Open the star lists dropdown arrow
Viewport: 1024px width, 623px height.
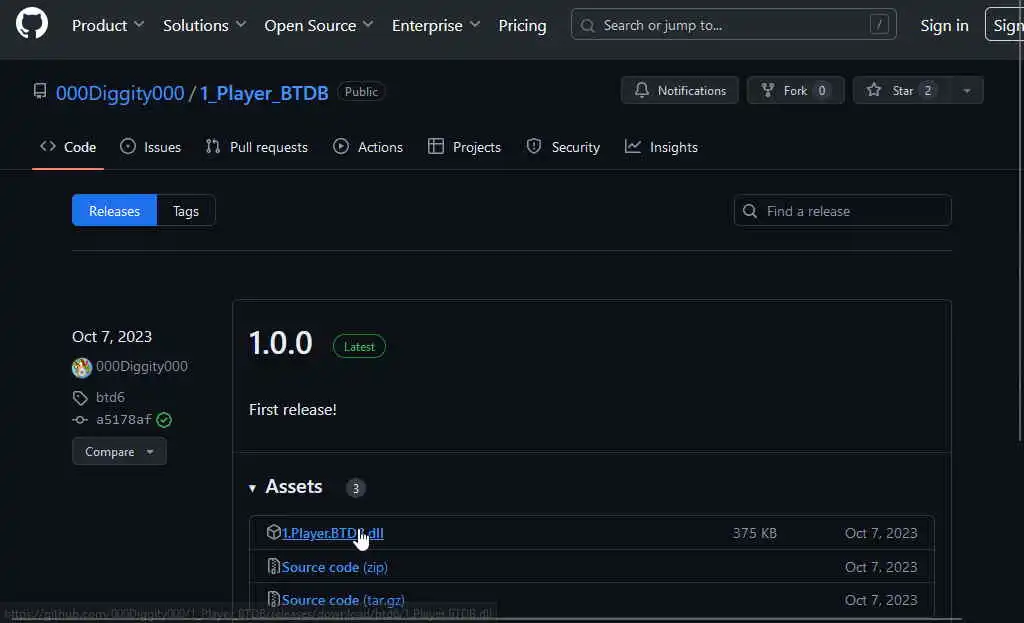coord(967,90)
